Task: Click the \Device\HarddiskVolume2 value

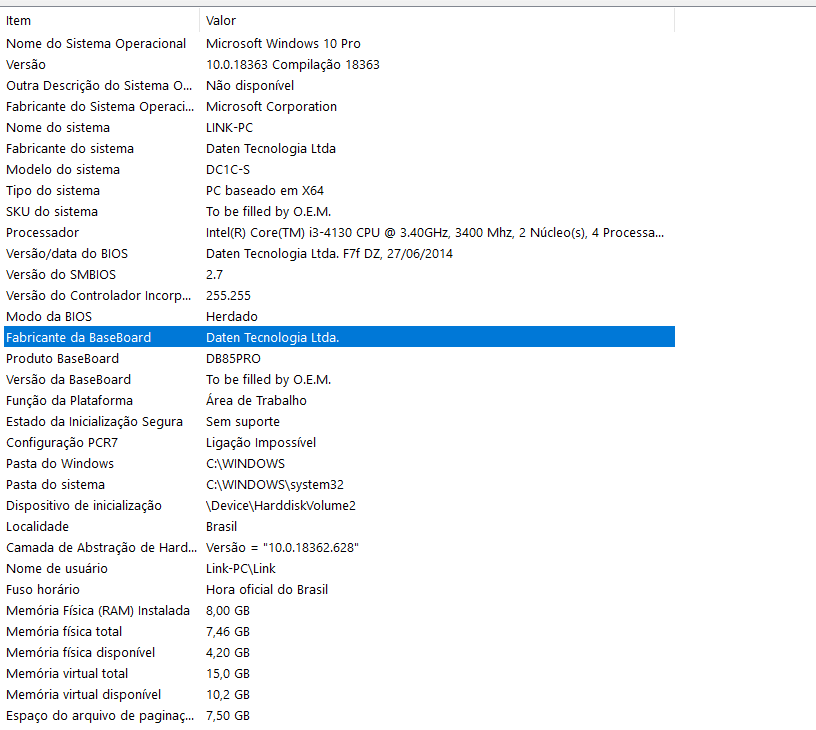Action: coord(280,505)
